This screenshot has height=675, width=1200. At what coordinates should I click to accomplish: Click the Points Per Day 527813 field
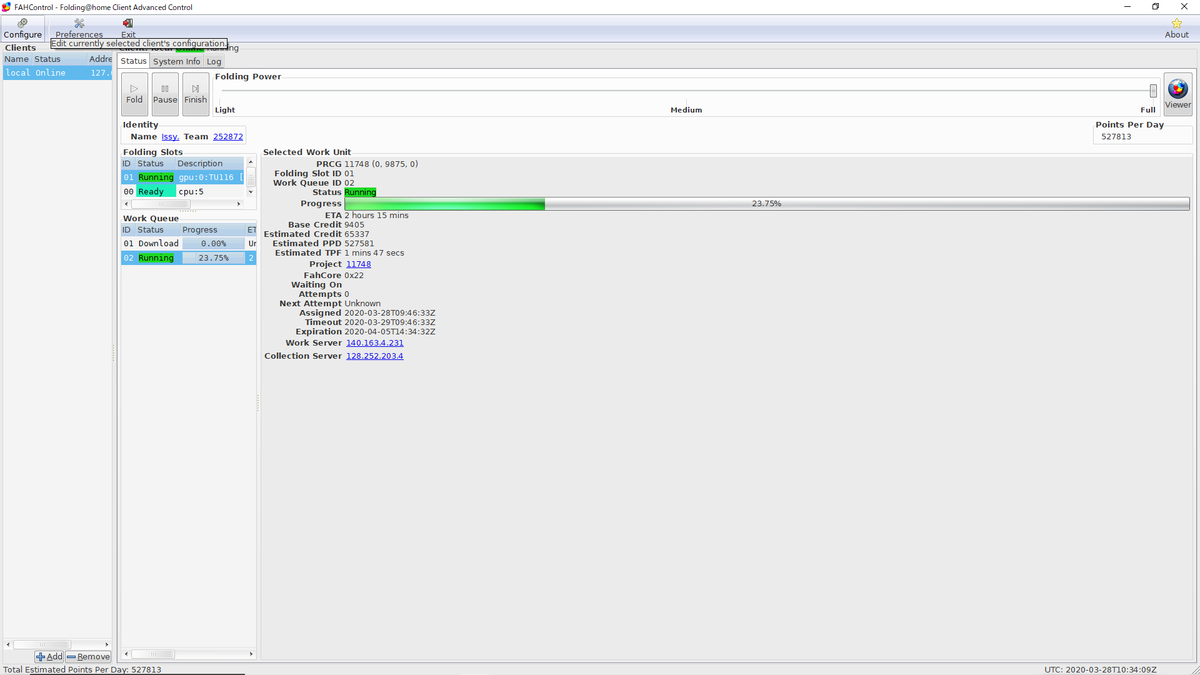click(1144, 136)
